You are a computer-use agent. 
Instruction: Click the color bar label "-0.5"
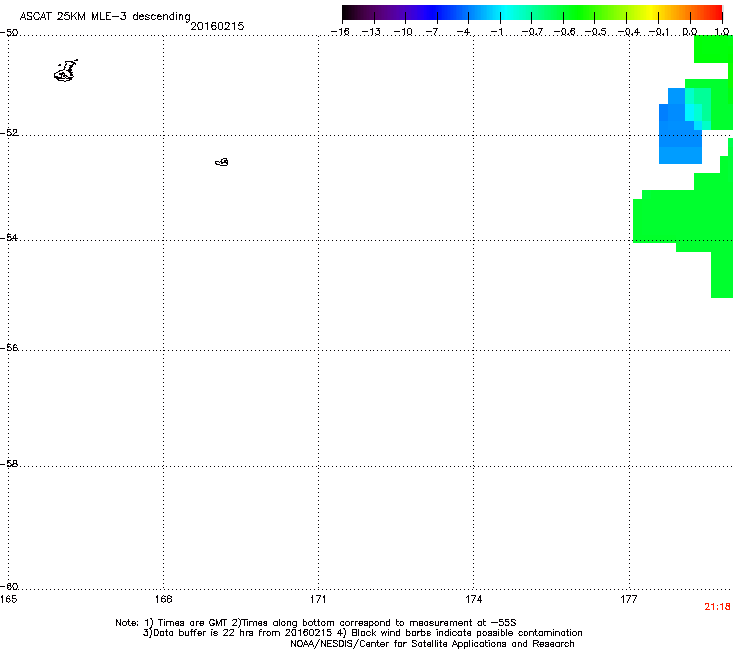(596, 32)
